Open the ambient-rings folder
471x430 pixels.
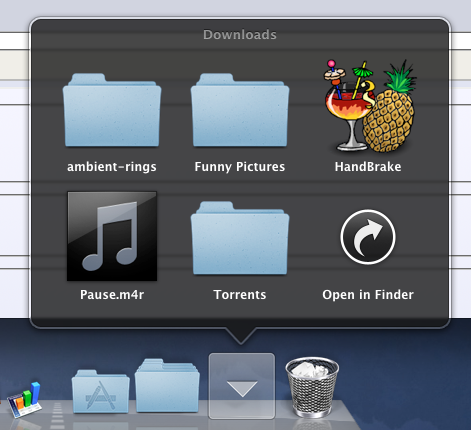pyautogui.click(x=112, y=110)
